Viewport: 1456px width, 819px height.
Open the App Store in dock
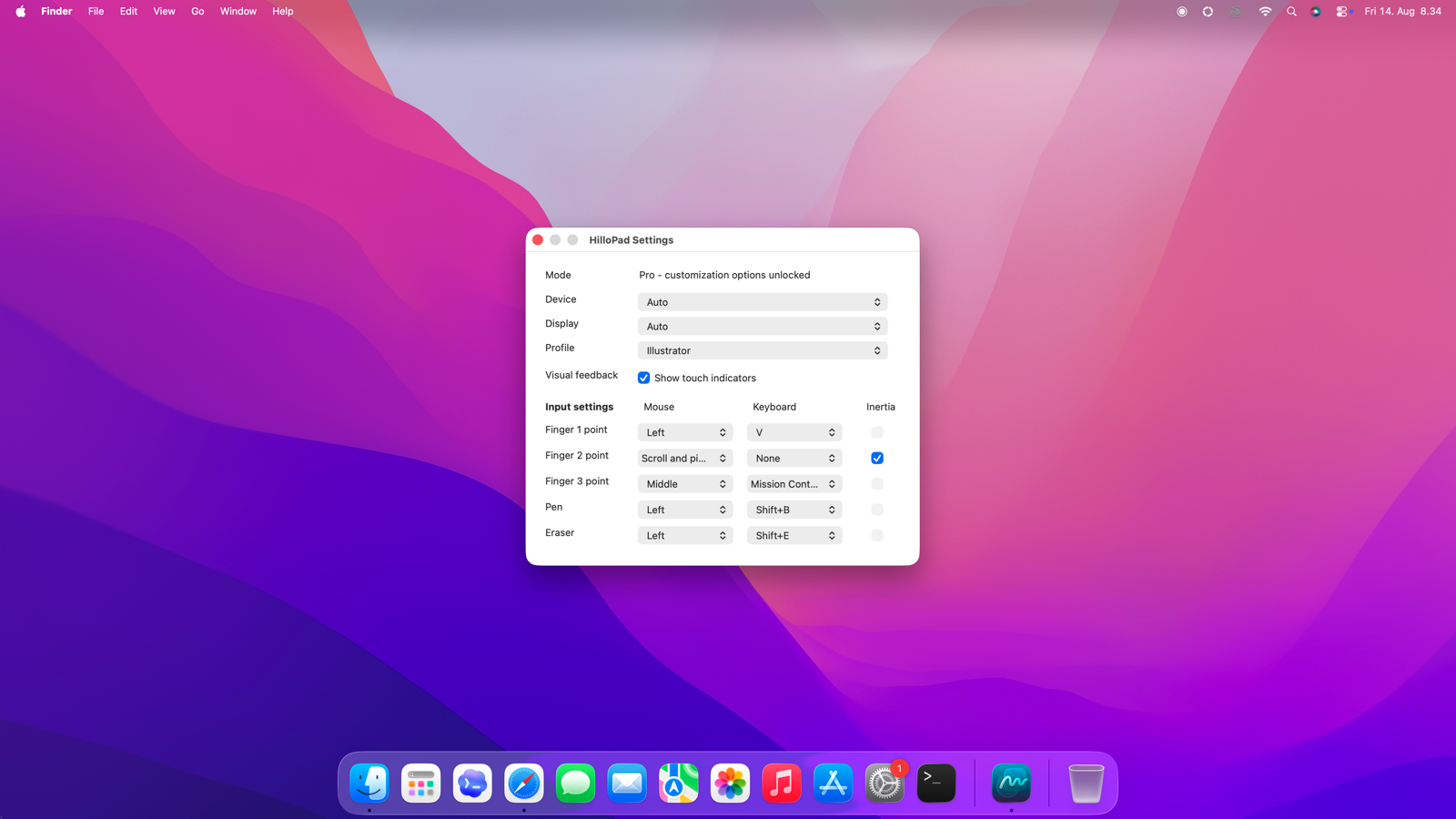click(833, 784)
